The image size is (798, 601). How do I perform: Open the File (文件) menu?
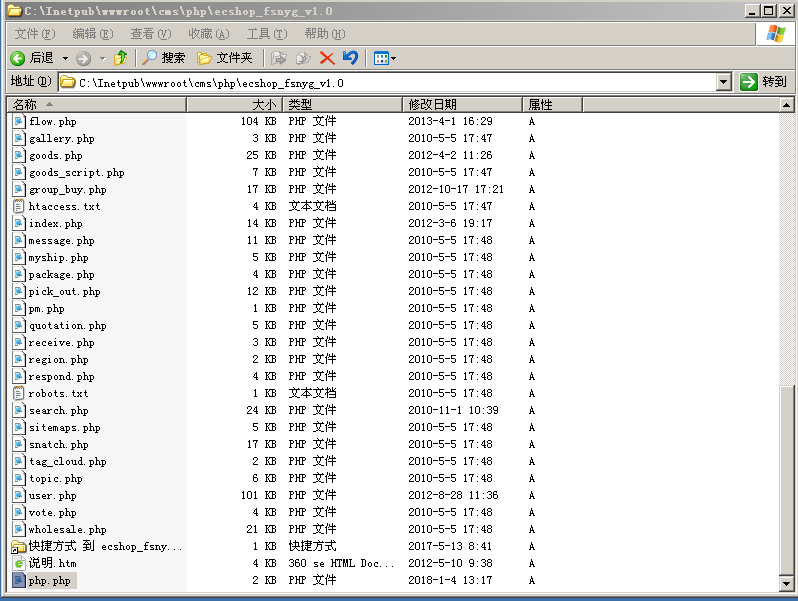click(x=35, y=34)
